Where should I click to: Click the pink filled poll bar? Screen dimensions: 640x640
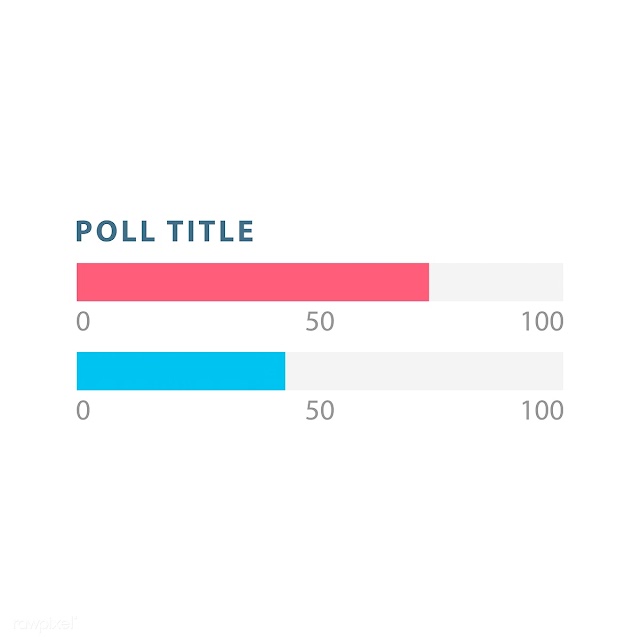(253, 282)
